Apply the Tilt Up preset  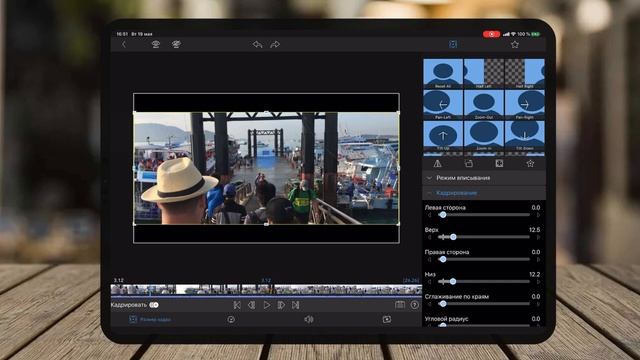[443, 136]
